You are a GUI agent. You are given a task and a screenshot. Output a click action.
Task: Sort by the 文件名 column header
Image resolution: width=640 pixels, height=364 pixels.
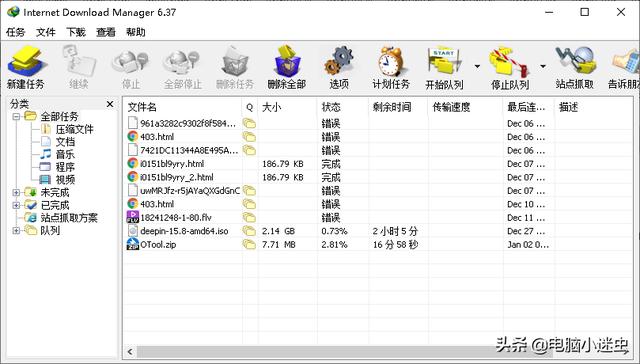(182, 107)
